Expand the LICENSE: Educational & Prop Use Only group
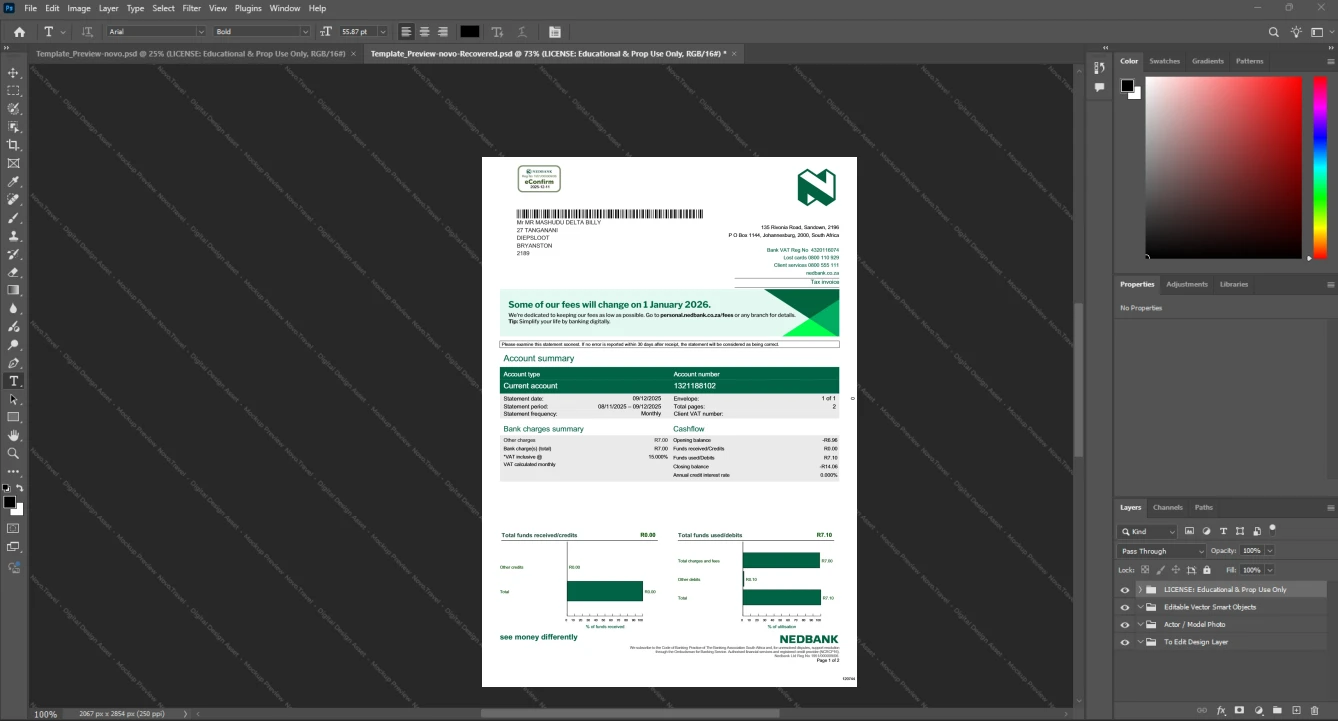The image size is (1338, 721). pyautogui.click(x=1140, y=590)
